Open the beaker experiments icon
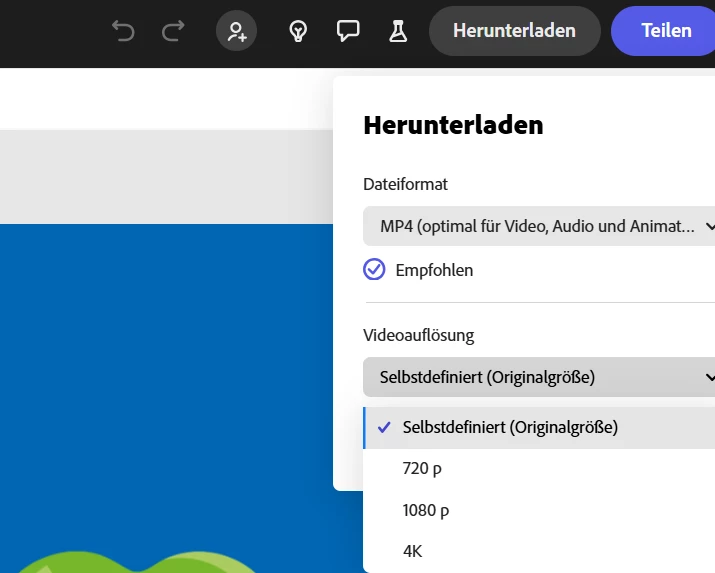The image size is (715, 573). point(398,31)
